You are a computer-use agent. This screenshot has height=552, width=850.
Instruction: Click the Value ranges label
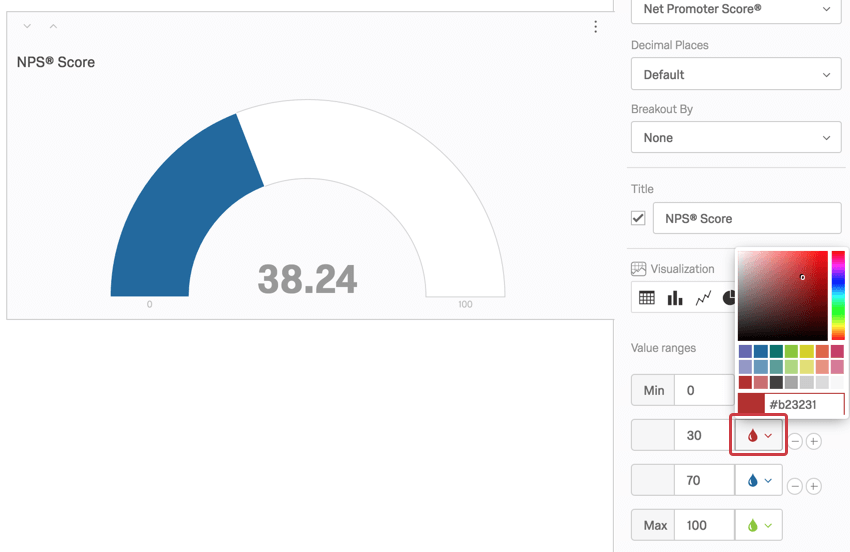point(664,348)
